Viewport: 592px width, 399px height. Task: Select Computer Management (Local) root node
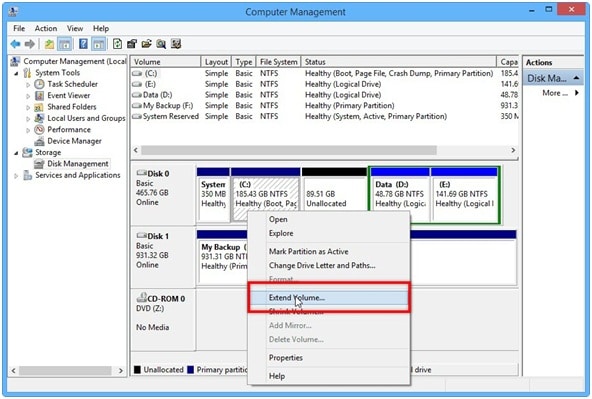[75, 61]
